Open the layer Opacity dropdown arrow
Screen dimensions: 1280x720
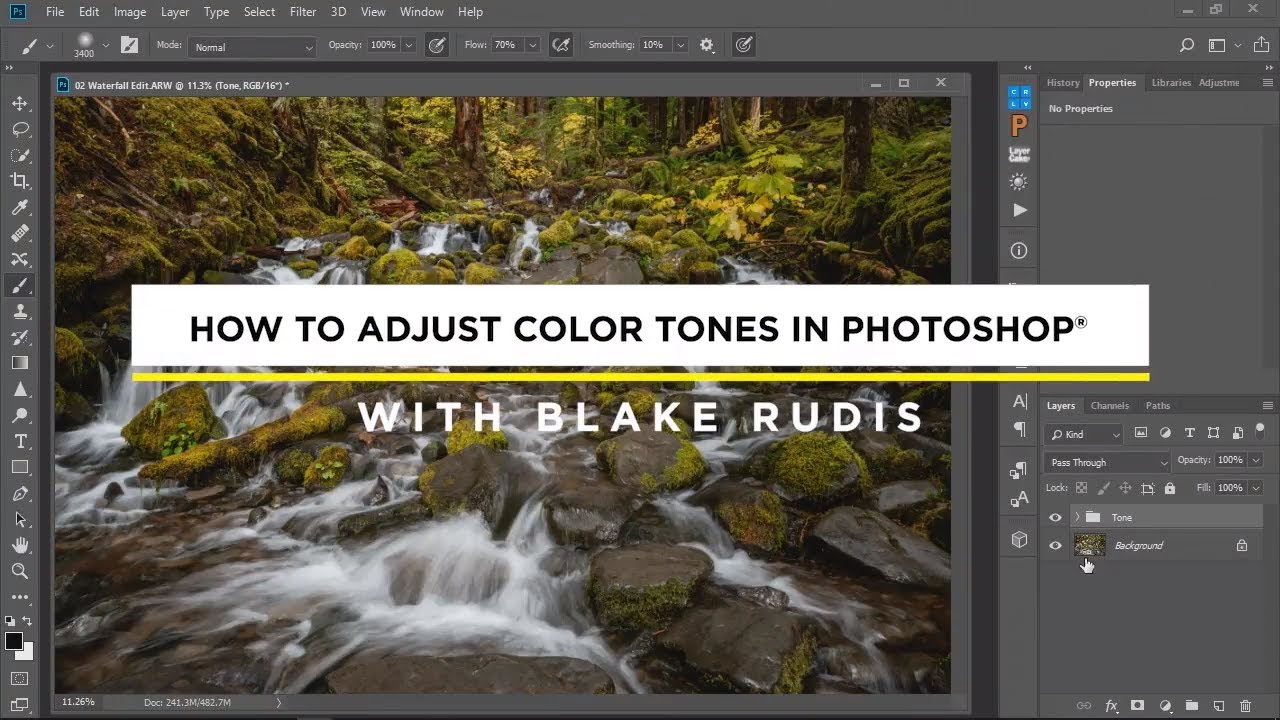coord(1258,460)
